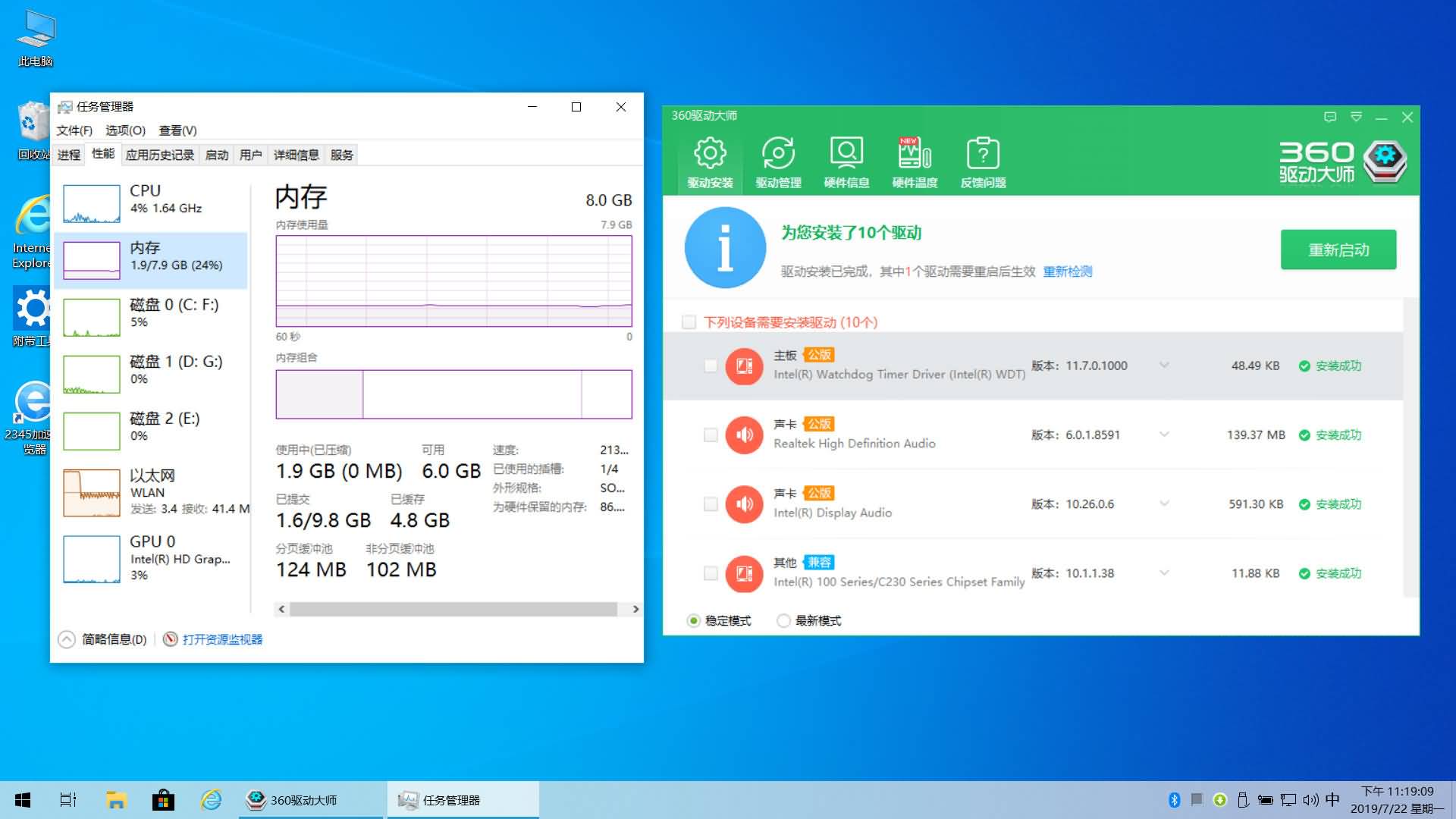Viewport: 1456px width, 819px height.
Task: Click the red motherboard icon for Intel Watchdog Timer
Action: point(744,366)
